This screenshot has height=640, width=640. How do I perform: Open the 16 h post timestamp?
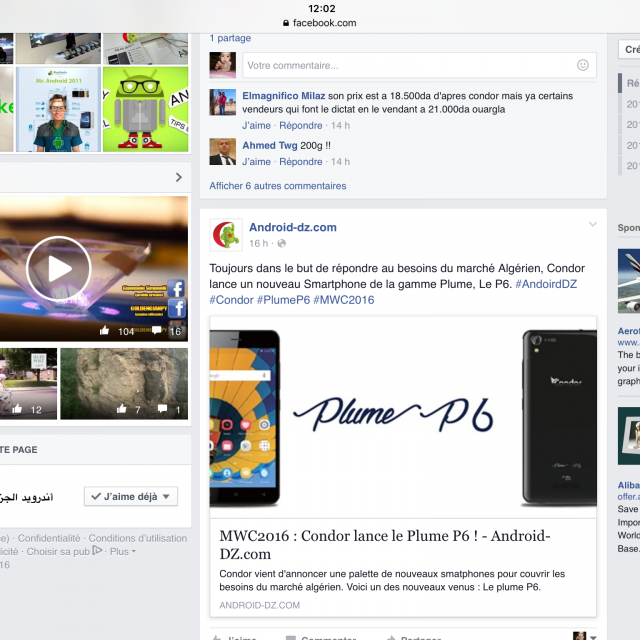pyautogui.click(x=258, y=244)
